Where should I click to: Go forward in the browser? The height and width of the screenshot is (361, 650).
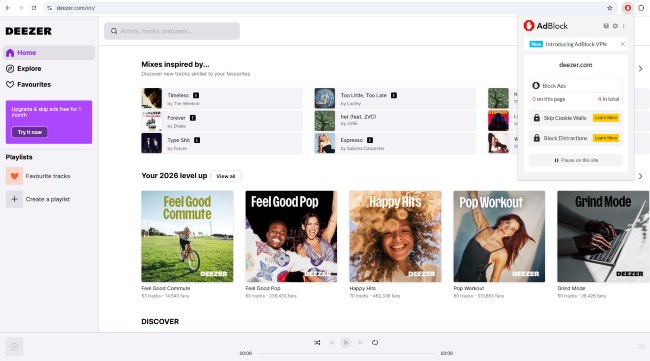coord(21,8)
